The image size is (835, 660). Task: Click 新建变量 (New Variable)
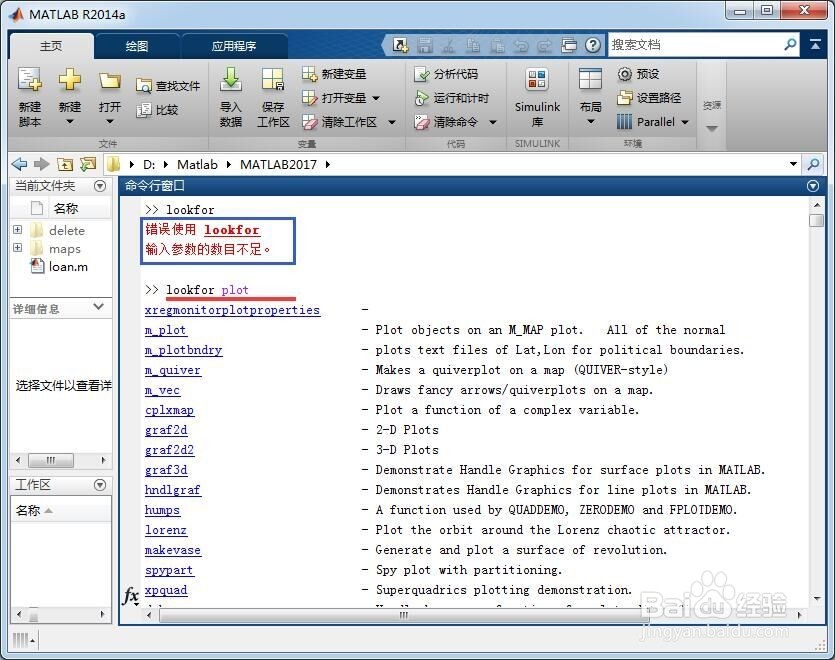(334, 74)
